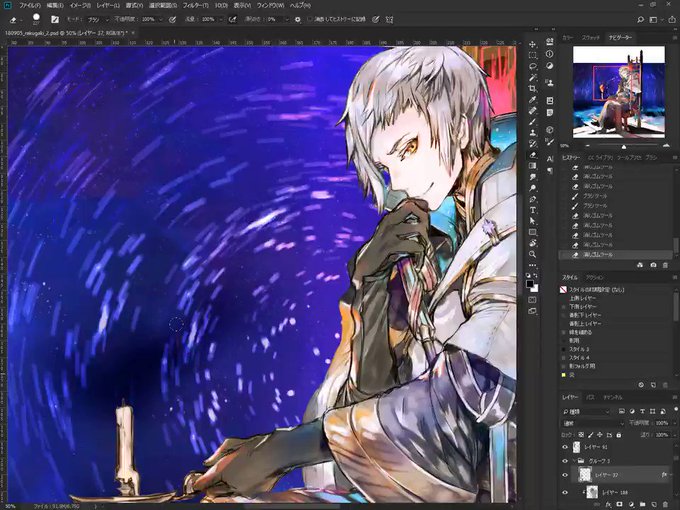
Task: Open the brush preset picker
Action: pyautogui.click(x=37, y=20)
